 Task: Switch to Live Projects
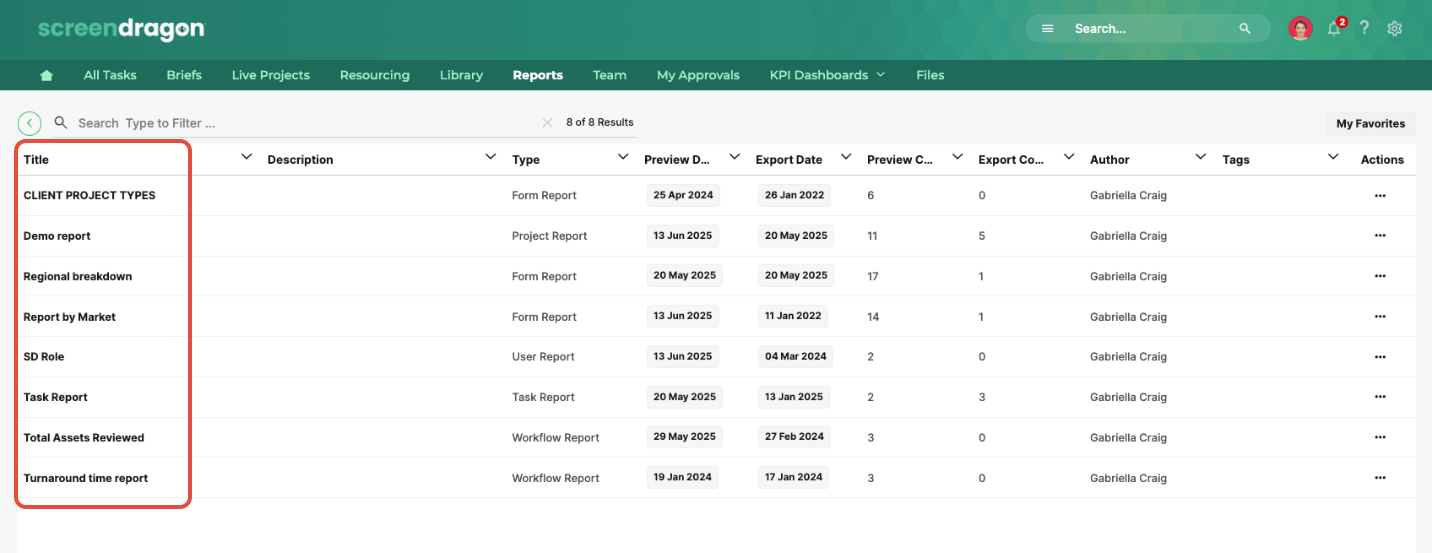click(271, 75)
